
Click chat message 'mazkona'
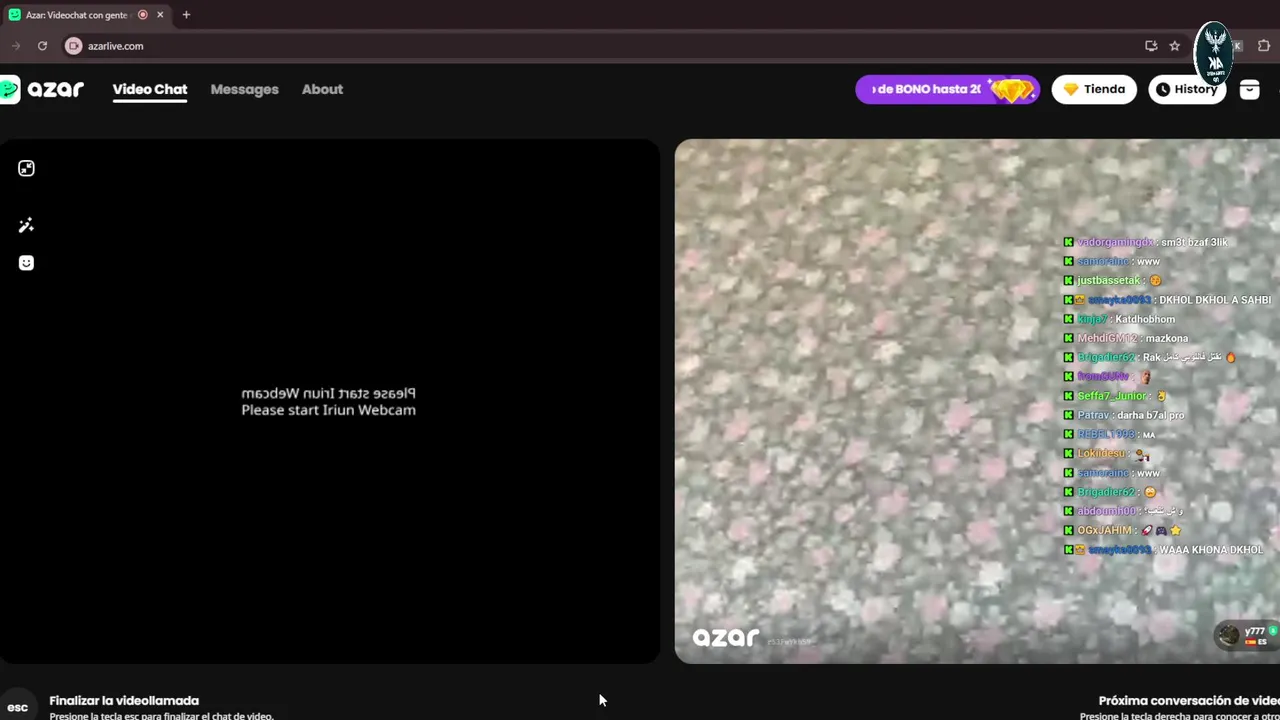(1167, 338)
